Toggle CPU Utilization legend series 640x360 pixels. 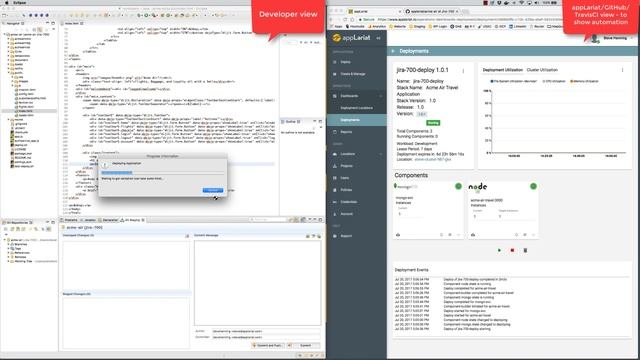pyautogui.click(x=554, y=81)
